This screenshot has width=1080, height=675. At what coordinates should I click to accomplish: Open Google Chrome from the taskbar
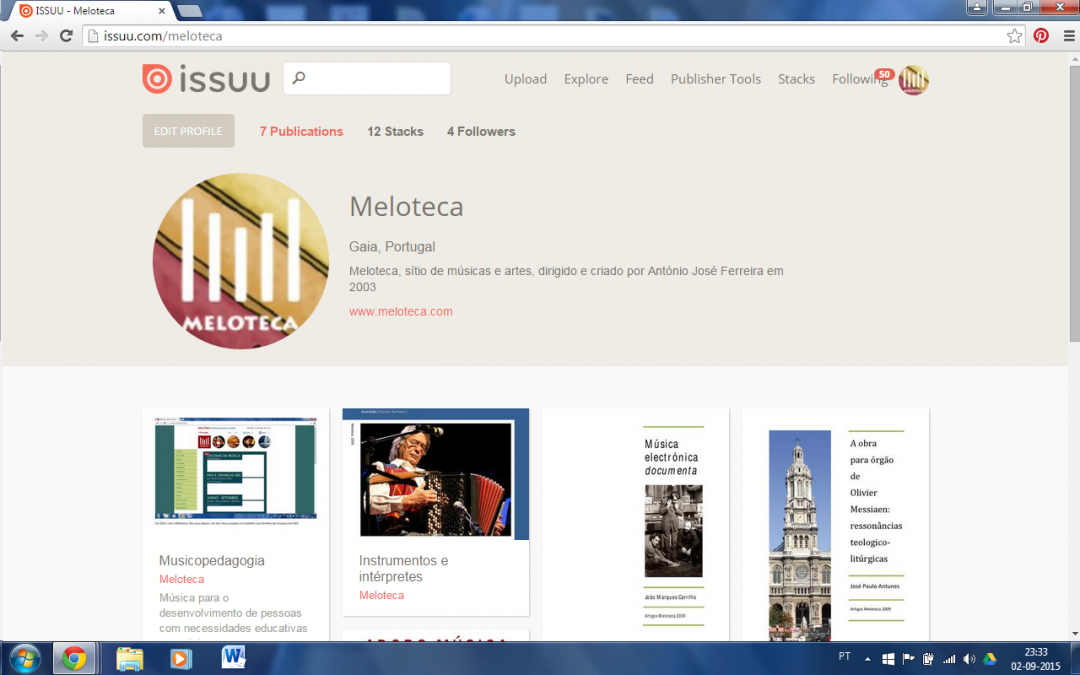74,658
